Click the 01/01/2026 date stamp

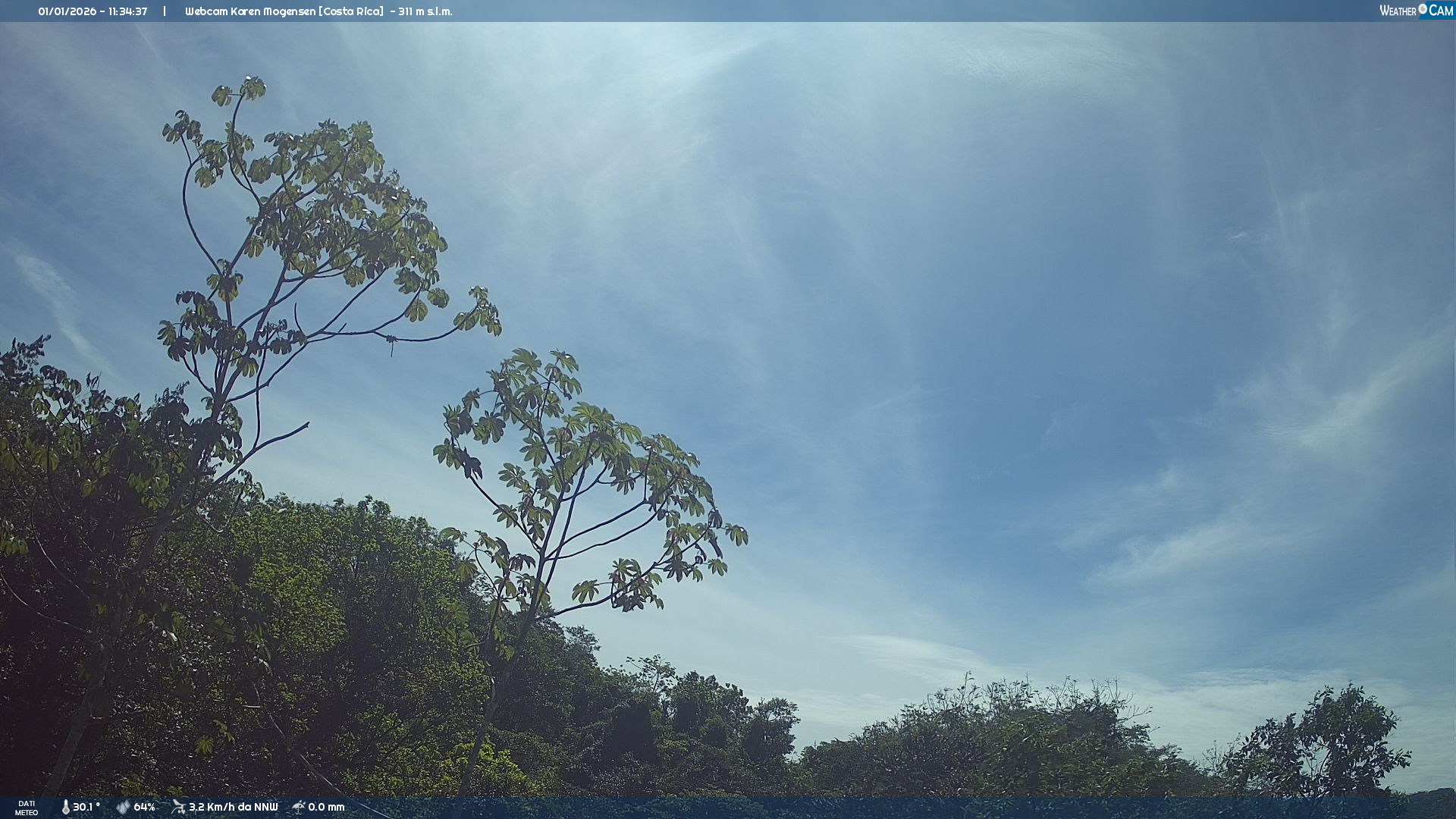(x=67, y=11)
